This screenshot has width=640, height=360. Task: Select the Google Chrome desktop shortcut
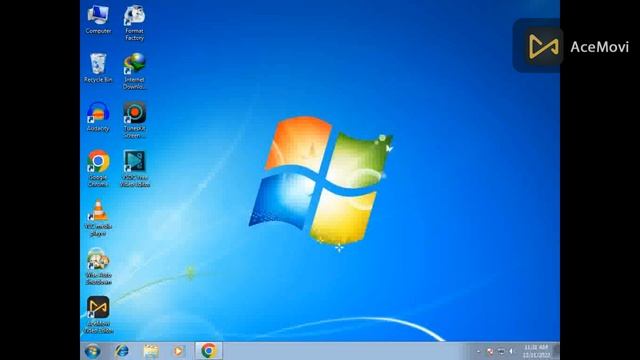98,169
